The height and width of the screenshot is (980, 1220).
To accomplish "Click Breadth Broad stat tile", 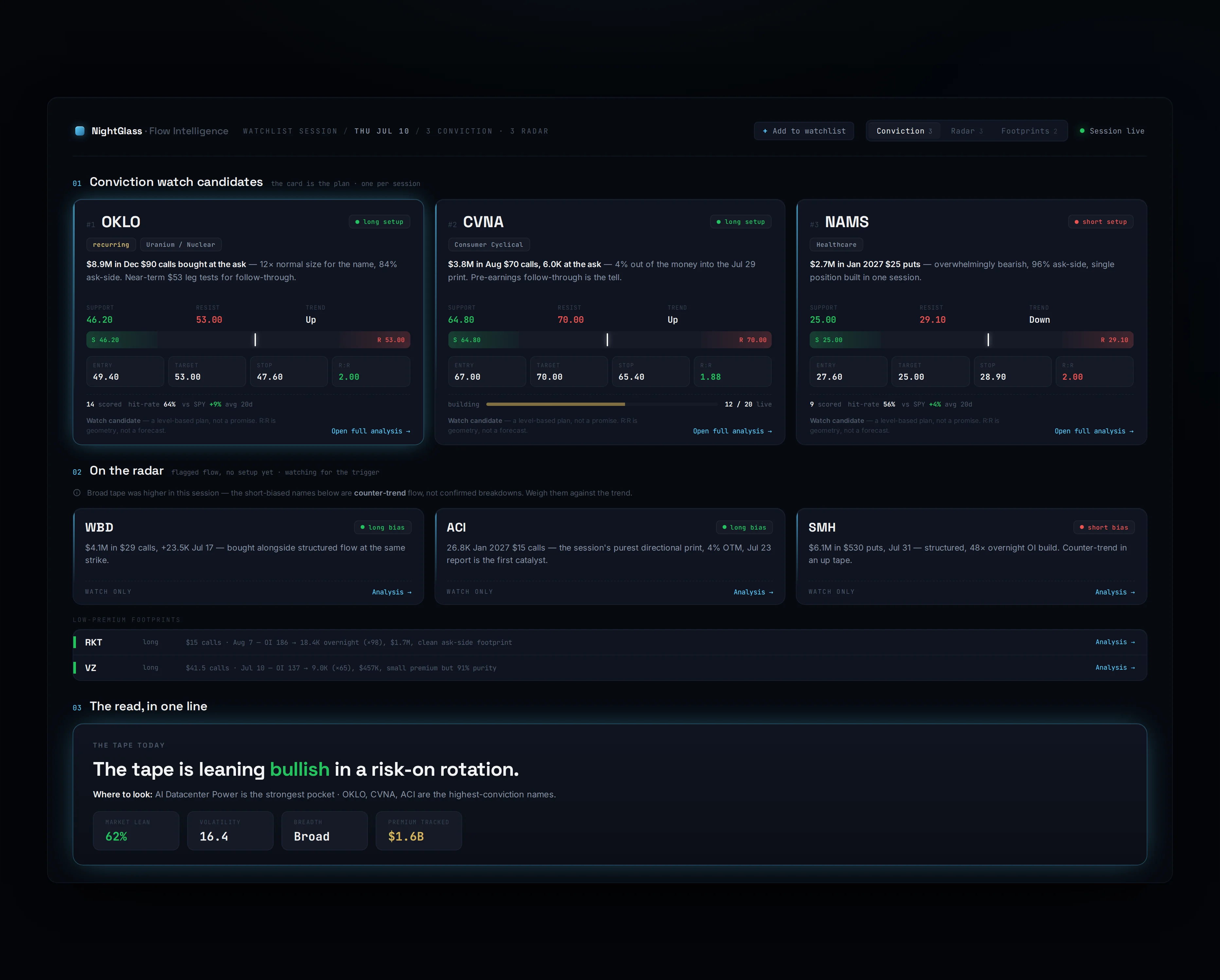I will coord(324,831).
